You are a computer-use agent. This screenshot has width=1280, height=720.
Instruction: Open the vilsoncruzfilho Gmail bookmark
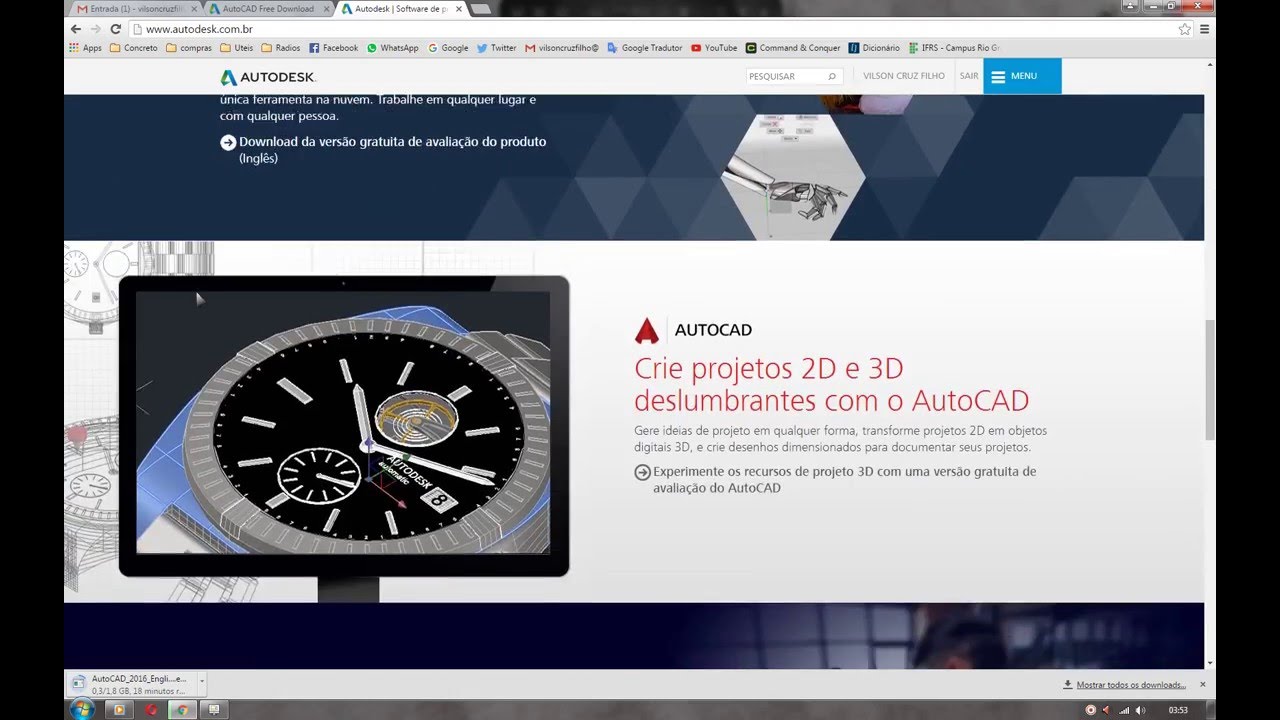(x=562, y=48)
